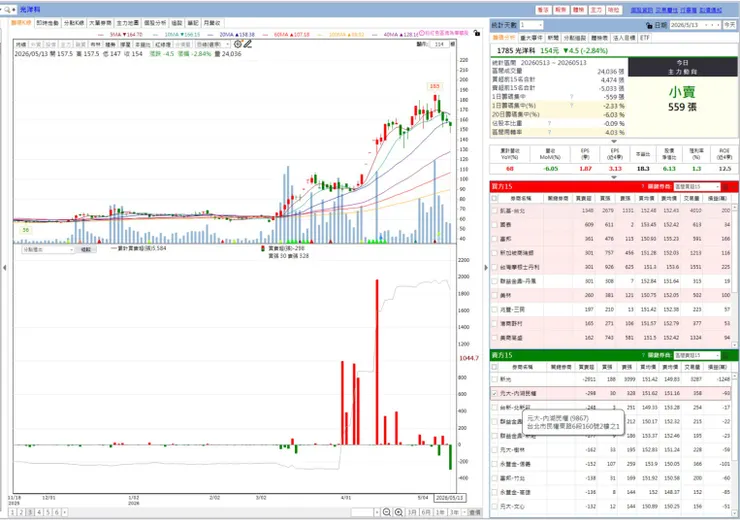
Task: Click the magnifier search icon in title bar
Action: pos(7,9)
